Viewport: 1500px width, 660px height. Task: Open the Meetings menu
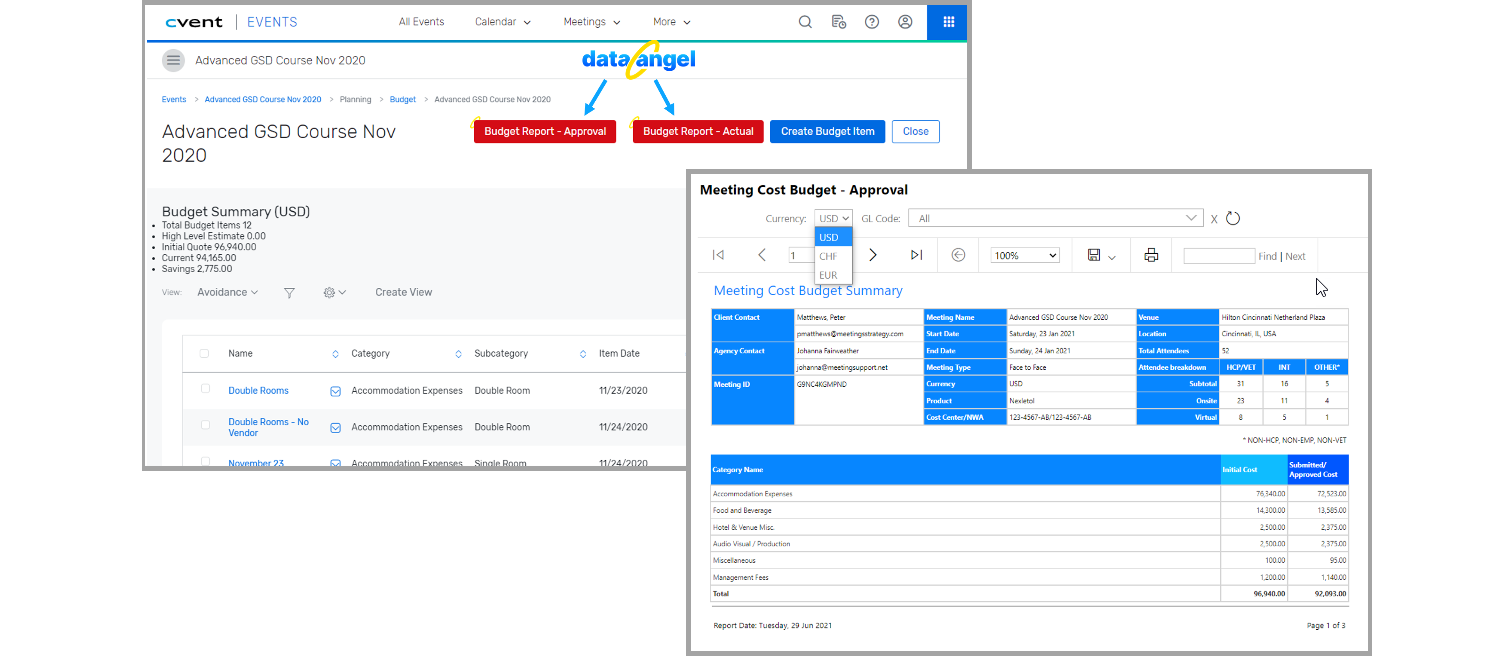click(591, 21)
